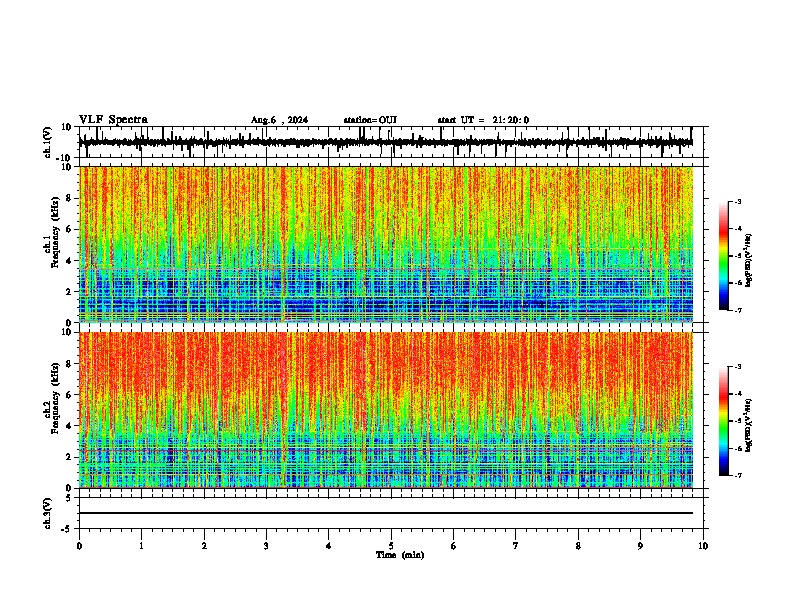This screenshot has width=792, height=612.
Task: Click the ch.2 spectrogram '2' kHz tick label
Action: (70, 457)
